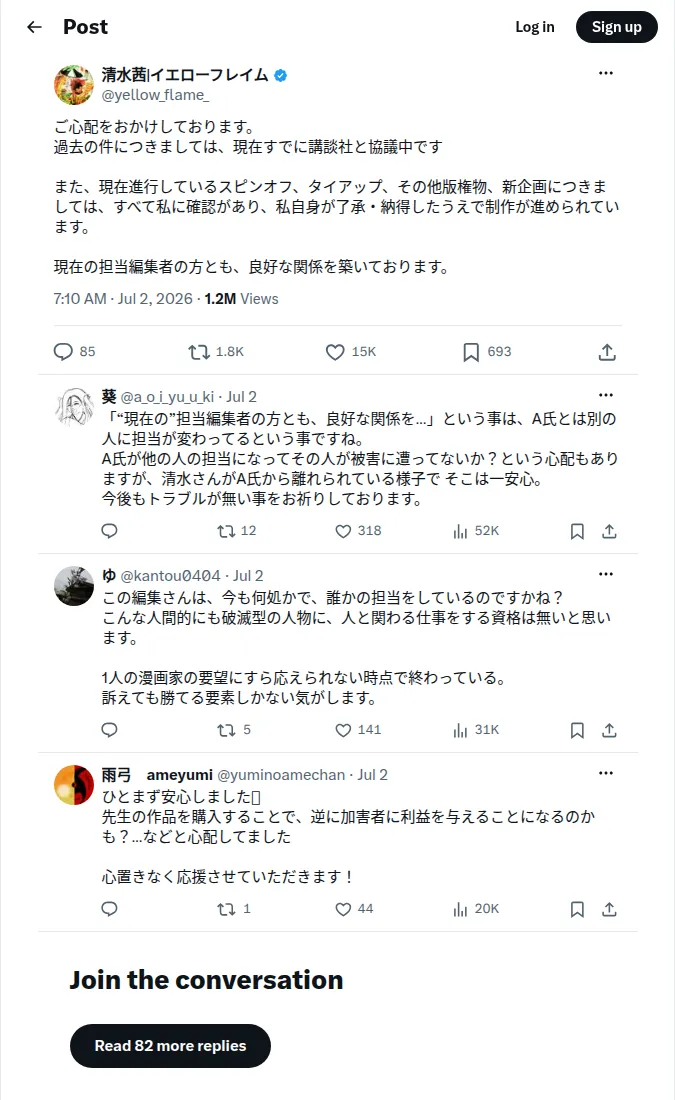The height and width of the screenshot is (1100, 675).
Task: Click 清水茜 profile avatar picture
Action: tap(74, 84)
